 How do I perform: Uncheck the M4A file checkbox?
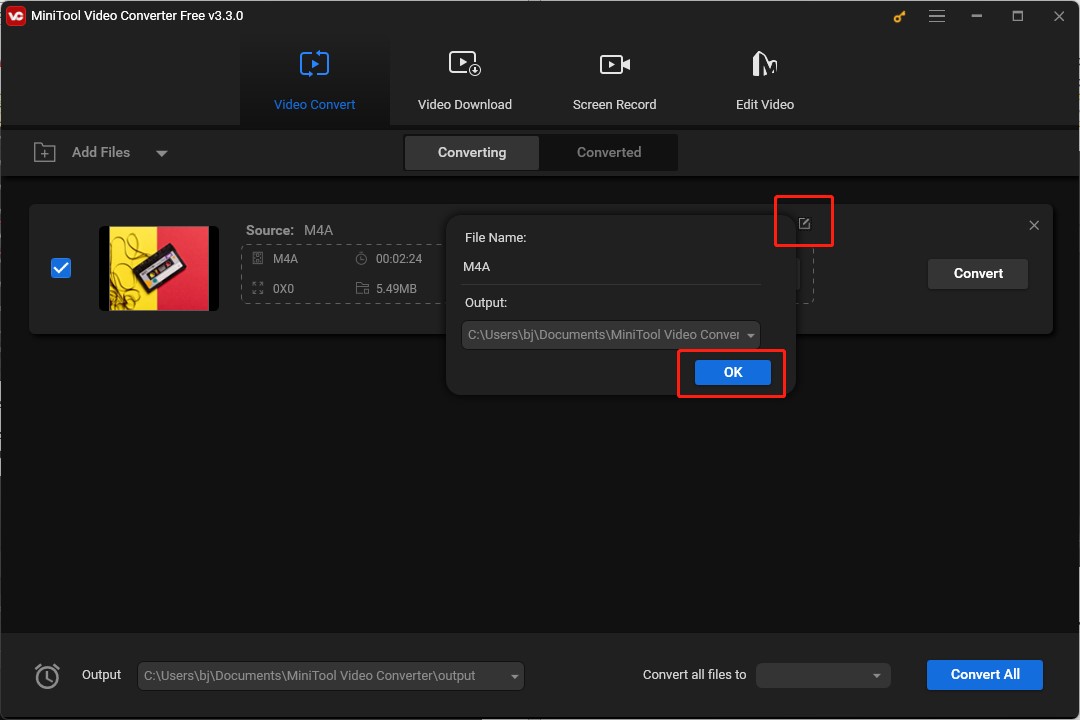pyautogui.click(x=61, y=268)
